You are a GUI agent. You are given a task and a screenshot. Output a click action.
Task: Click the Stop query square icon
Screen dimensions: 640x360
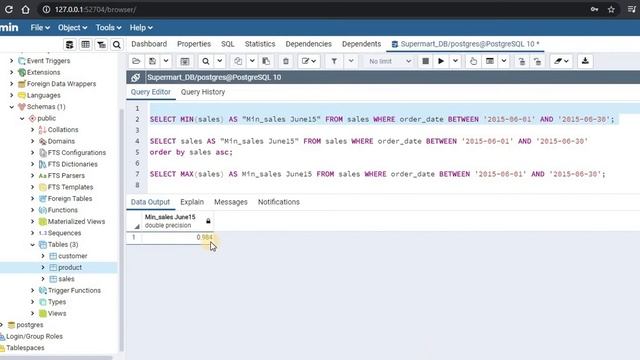coord(425,61)
